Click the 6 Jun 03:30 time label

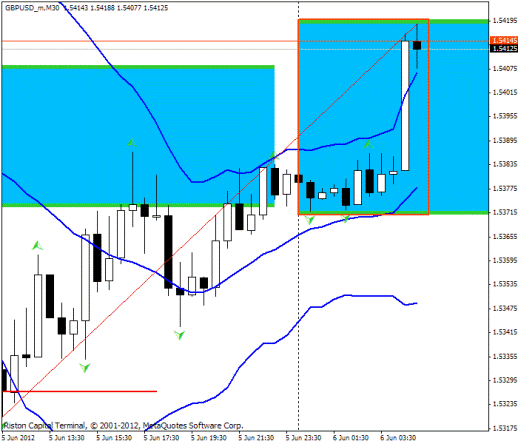click(398, 438)
